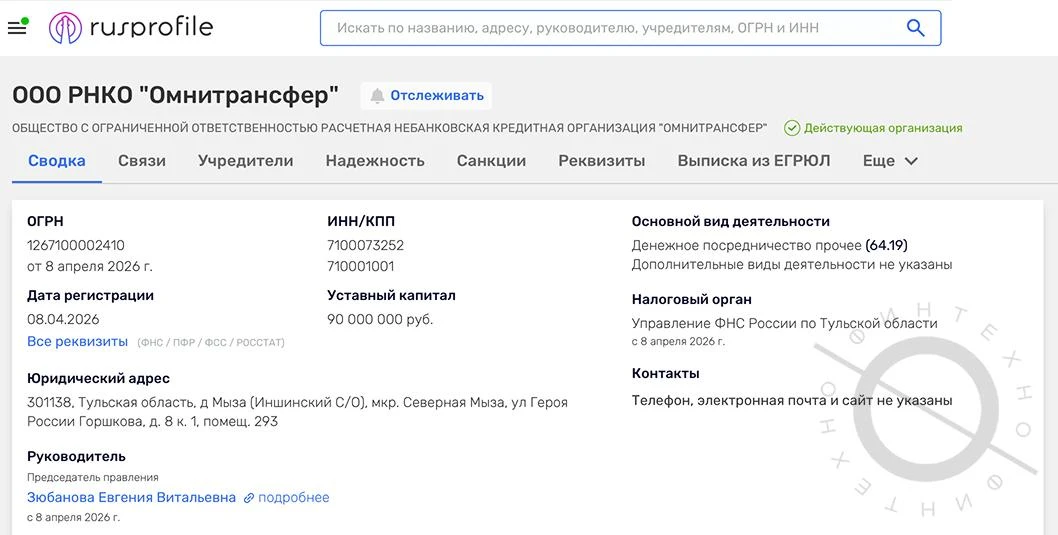This screenshot has height=535, width=1058.
Task: Open Зюбанова Евгения Витальевна profile link
Action: [x=132, y=498]
